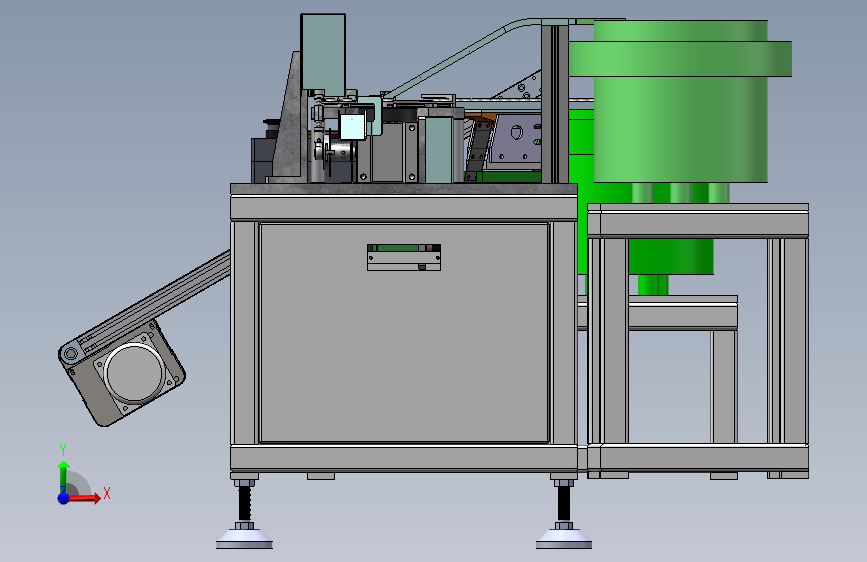Select the aluminum frame stand under the feeder
The image size is (867, 562).
click(698, 341)
